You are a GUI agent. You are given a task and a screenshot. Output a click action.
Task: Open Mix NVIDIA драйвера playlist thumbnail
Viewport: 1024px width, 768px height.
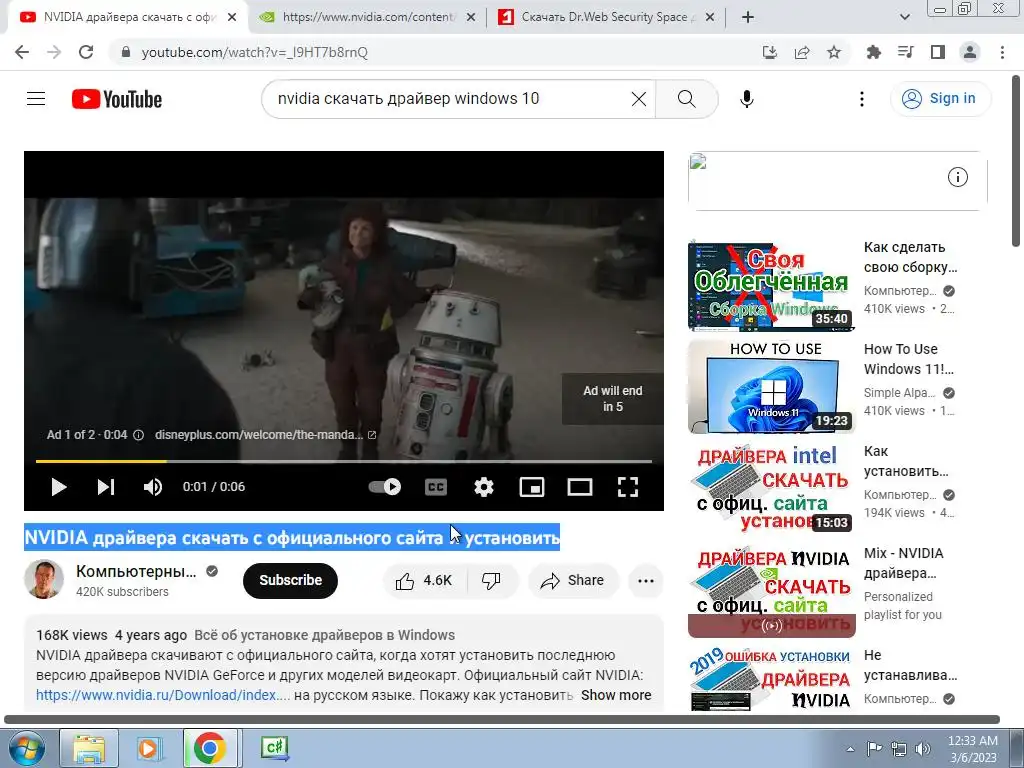(771, 591)
